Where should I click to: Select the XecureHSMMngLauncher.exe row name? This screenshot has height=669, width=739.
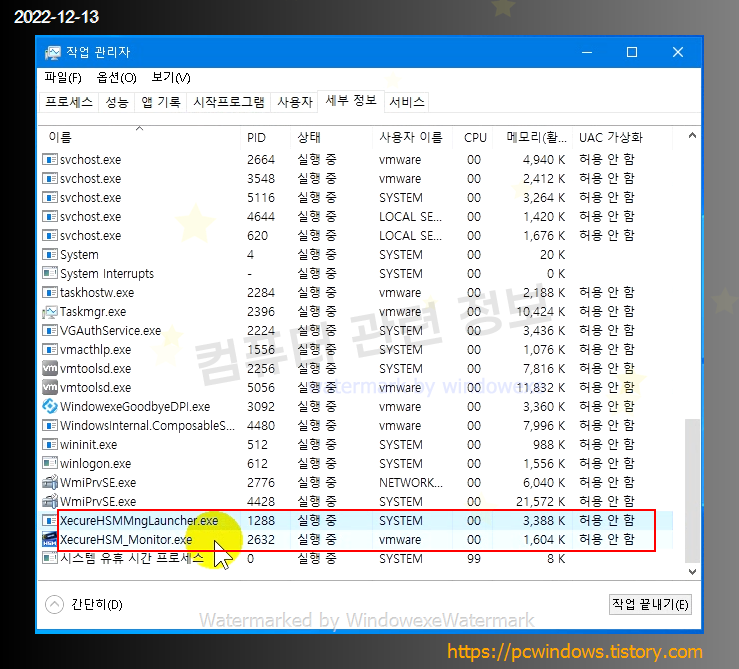pyautogui.click(x=139, y=520)
